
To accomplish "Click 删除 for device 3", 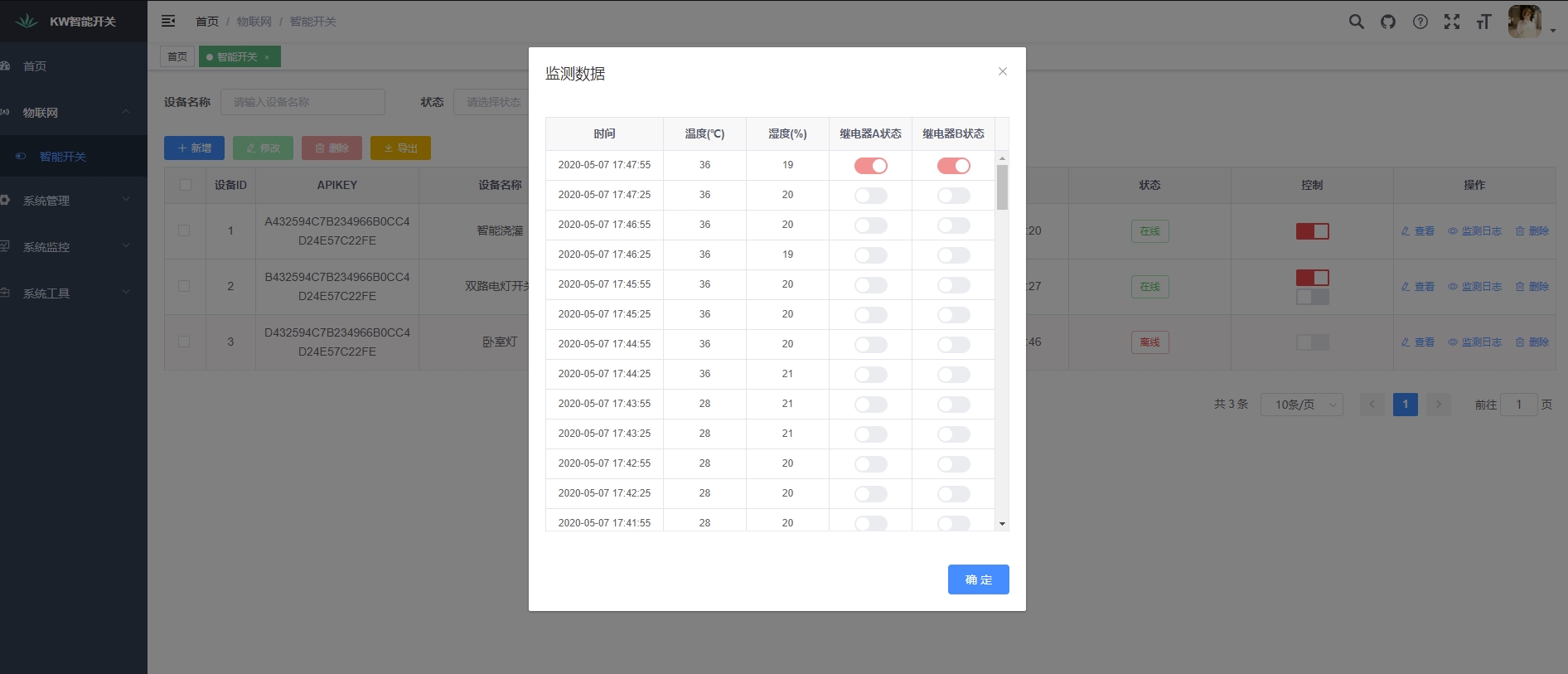I will click(1532, 342).
